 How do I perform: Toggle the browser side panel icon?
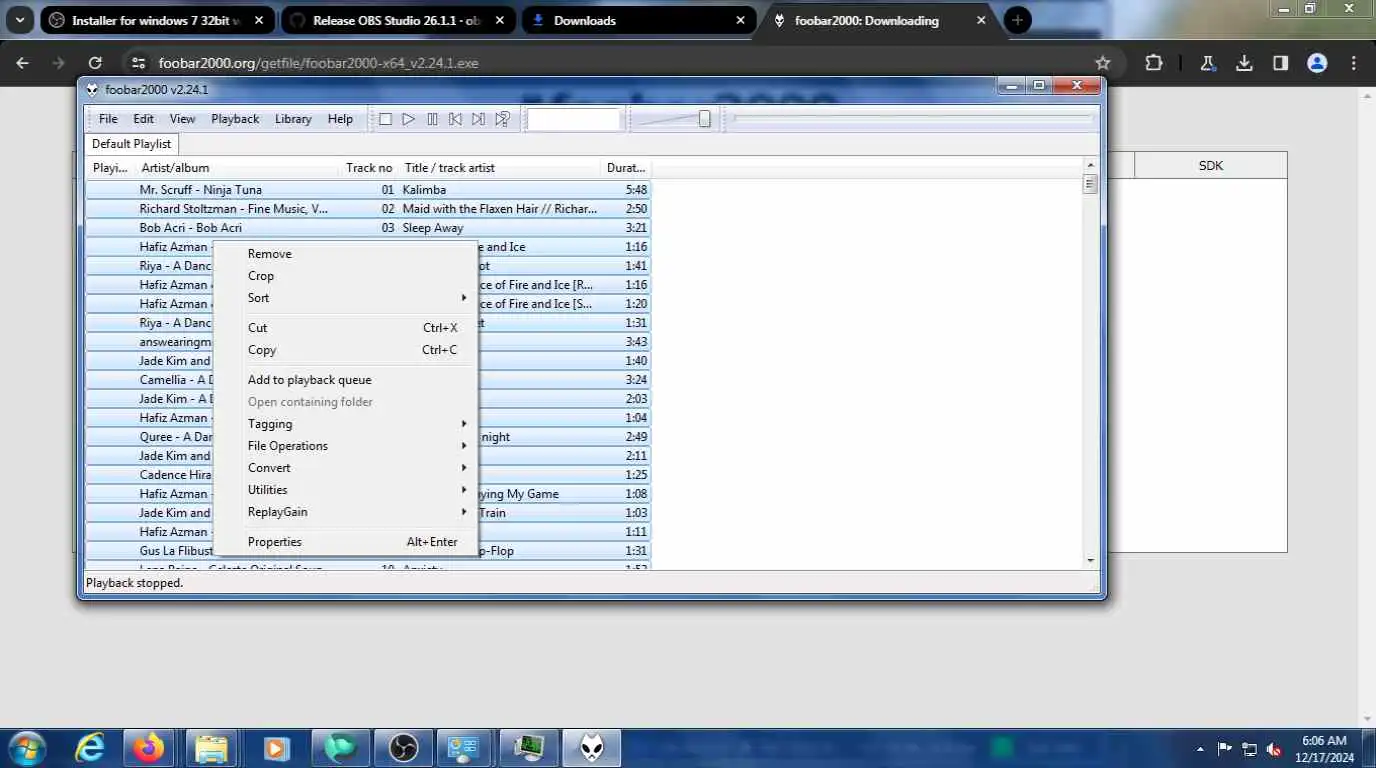click(x=1280, y=63)
